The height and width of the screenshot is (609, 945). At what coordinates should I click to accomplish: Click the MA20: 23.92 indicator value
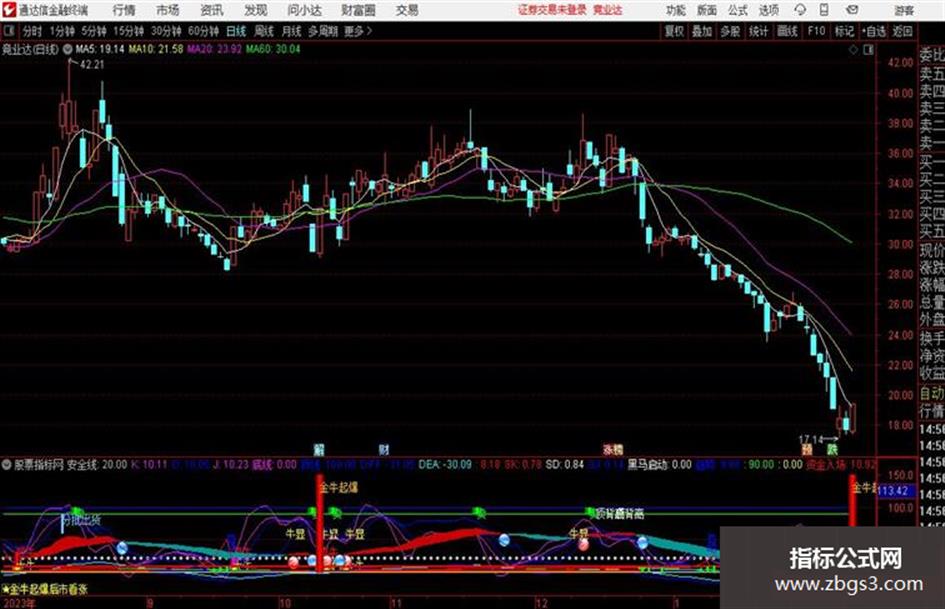tap(215, 49)
